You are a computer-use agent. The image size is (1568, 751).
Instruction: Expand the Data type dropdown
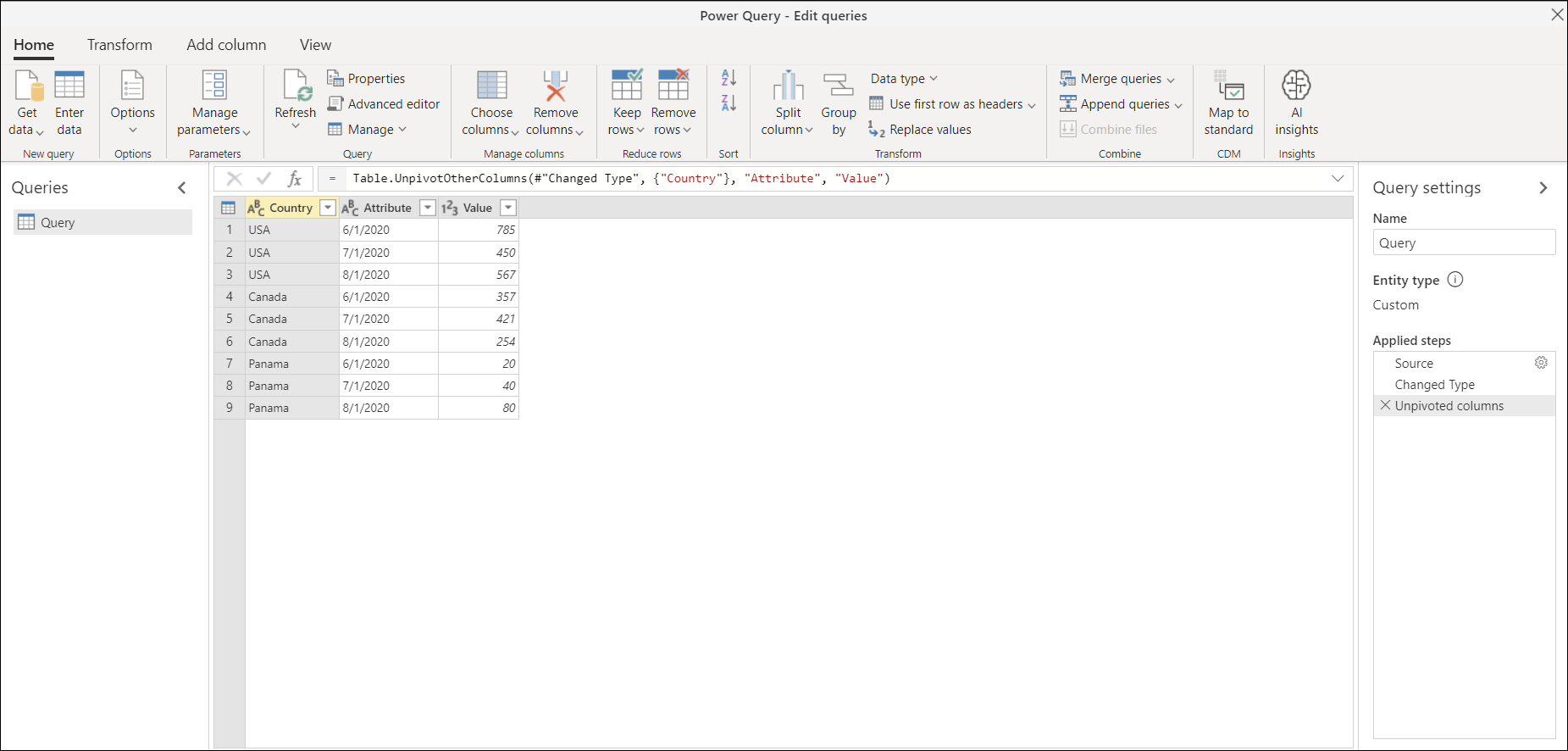click(904, 78)
